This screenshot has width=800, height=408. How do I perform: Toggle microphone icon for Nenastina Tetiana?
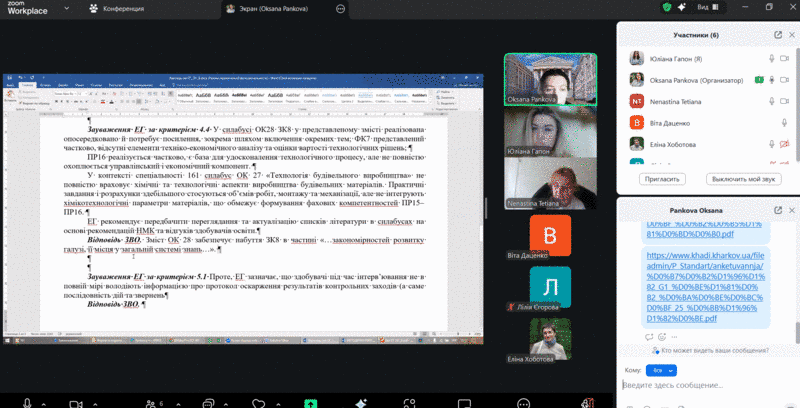pyautogui.click(x=773, y=101)
